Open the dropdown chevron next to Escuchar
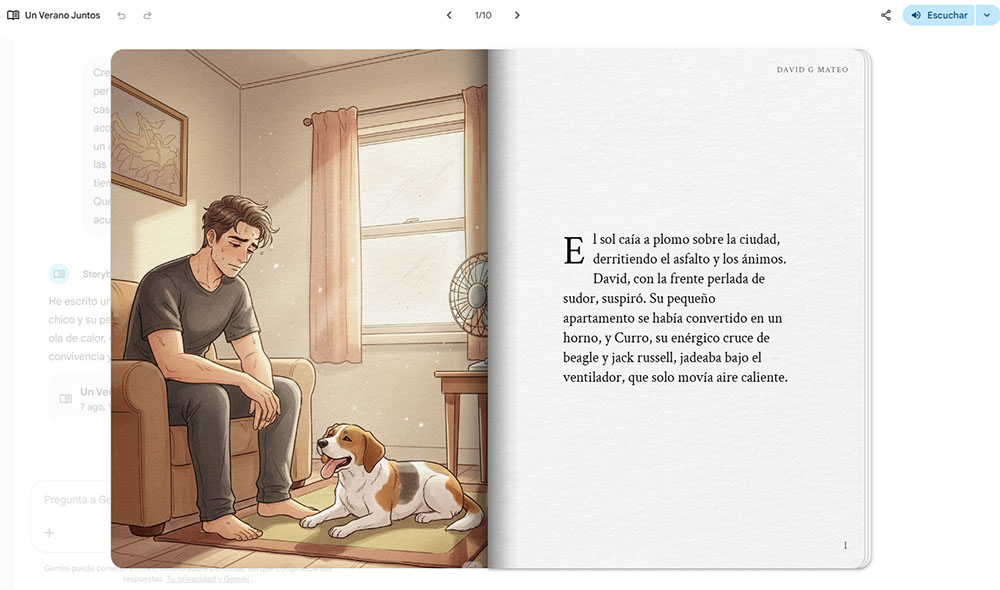The width and height of the screenshot is (1000, 590). point(985,15)
